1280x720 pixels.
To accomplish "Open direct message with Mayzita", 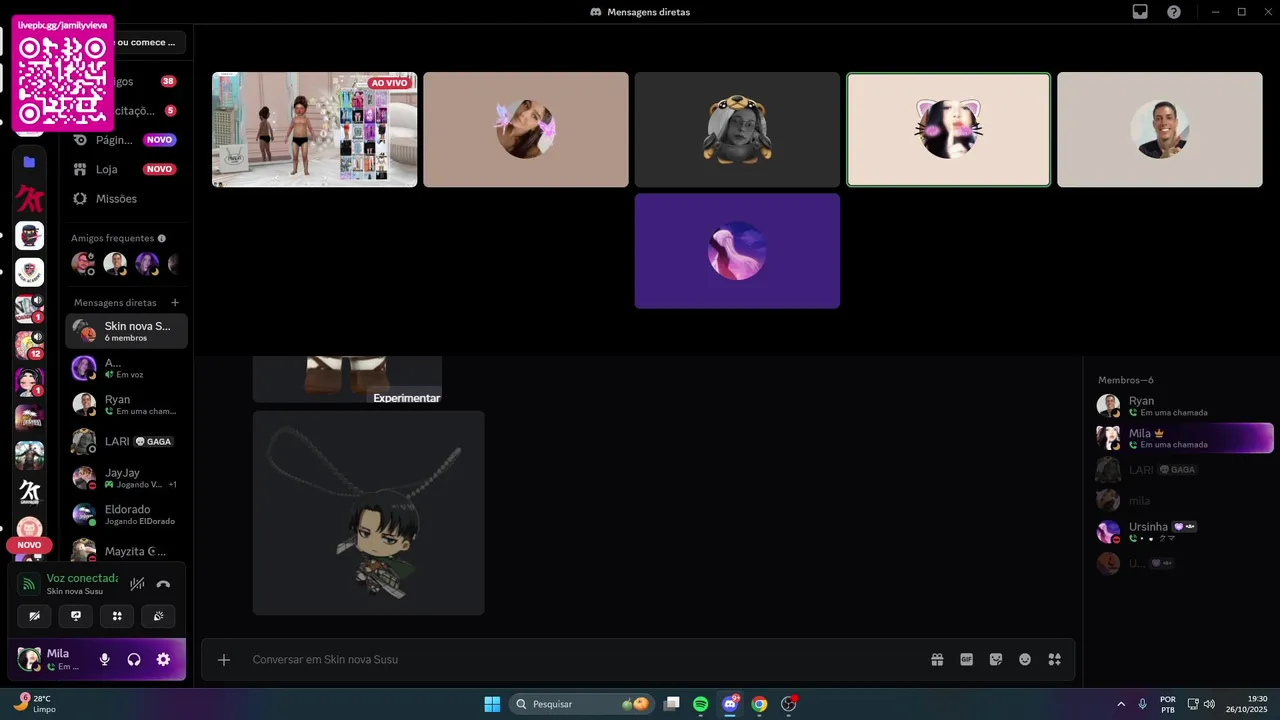I will 126,551.
